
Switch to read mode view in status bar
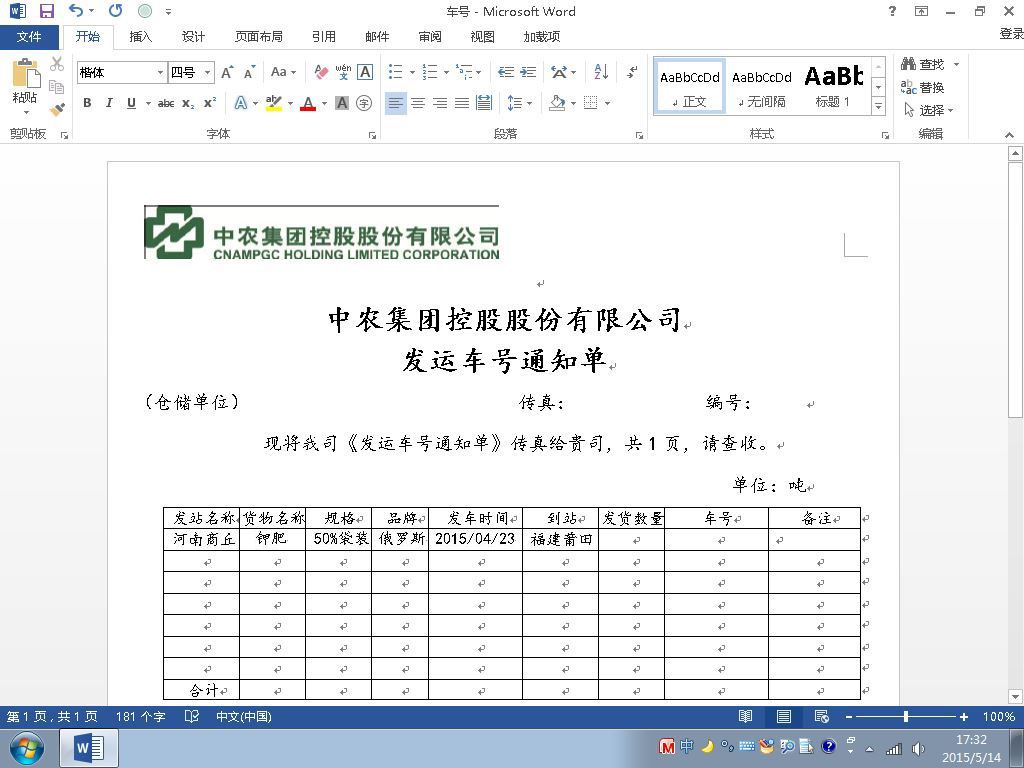[745, 716]
